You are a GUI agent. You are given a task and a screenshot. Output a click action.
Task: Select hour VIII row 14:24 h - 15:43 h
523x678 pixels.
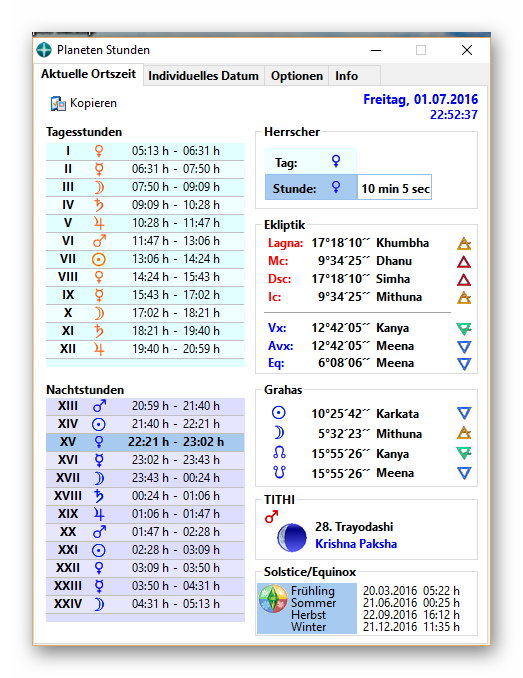tap(145, 277)
